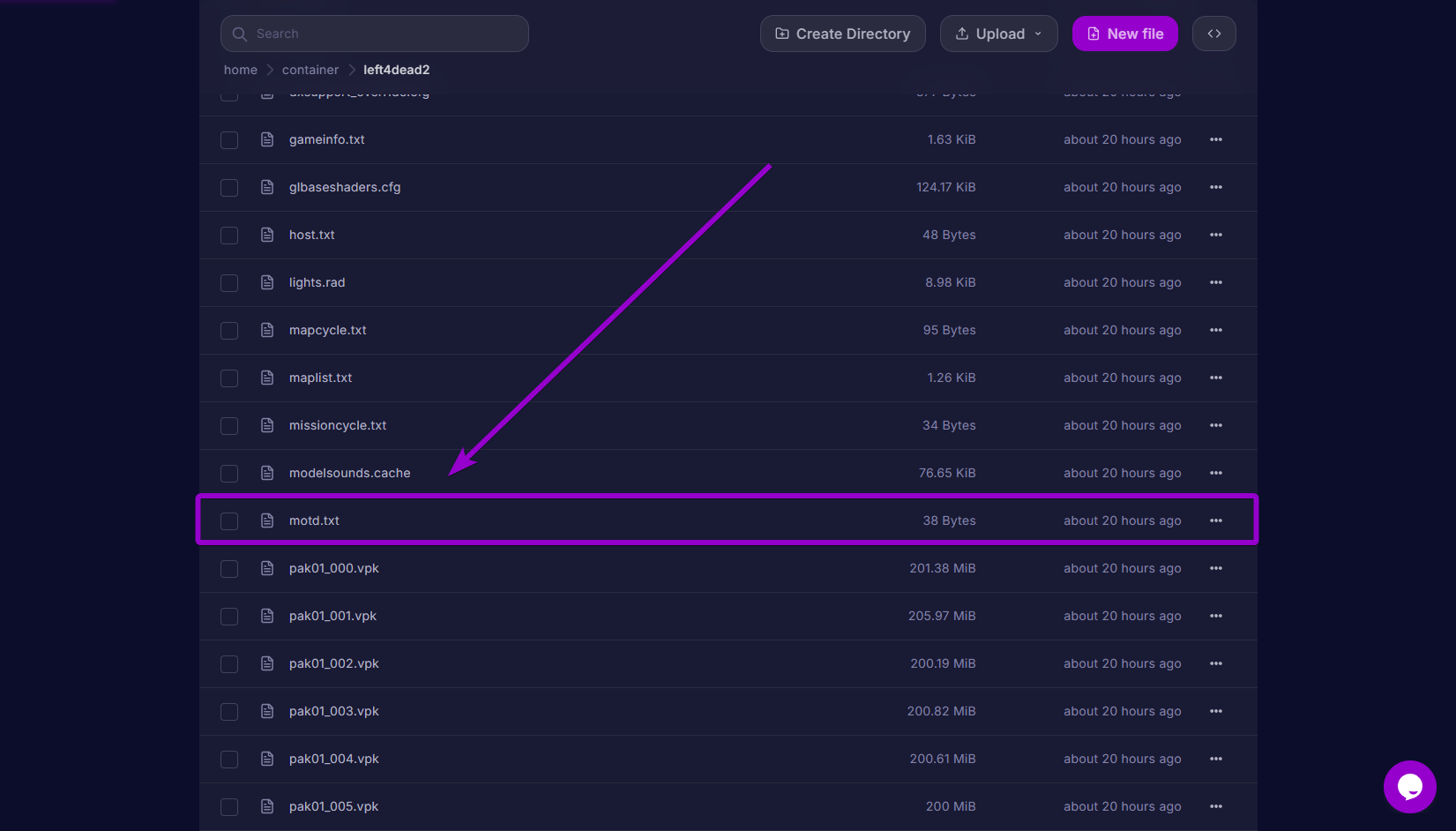Open the maplist.txt file
This screenshot has width=1456, height=831.
click(x=321, y=378)
